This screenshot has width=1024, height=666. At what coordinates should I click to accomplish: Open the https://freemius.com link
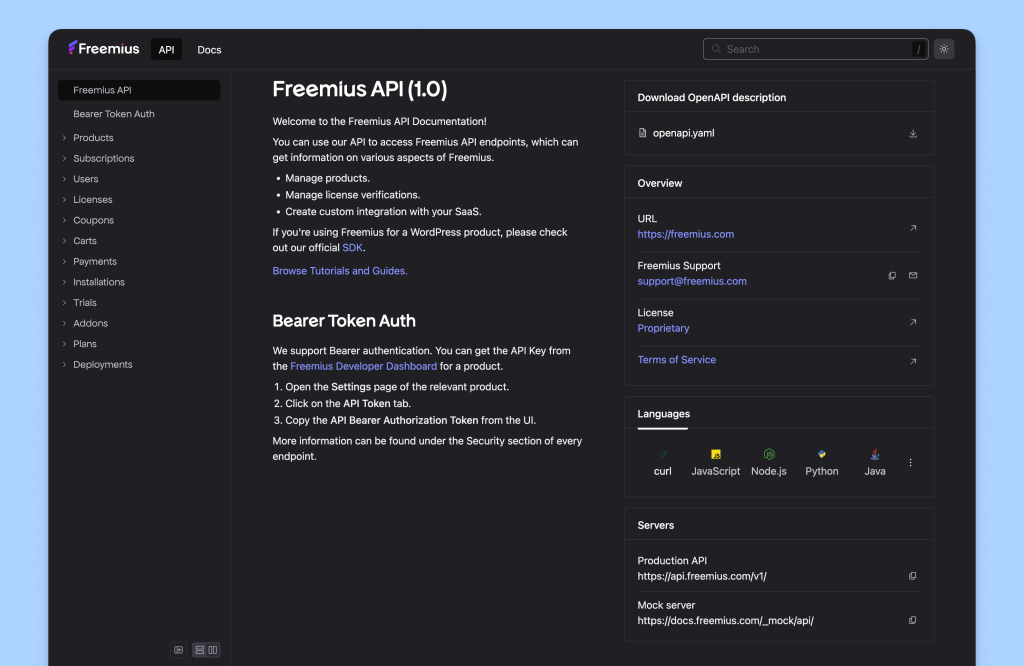click(x=686, y=234)
